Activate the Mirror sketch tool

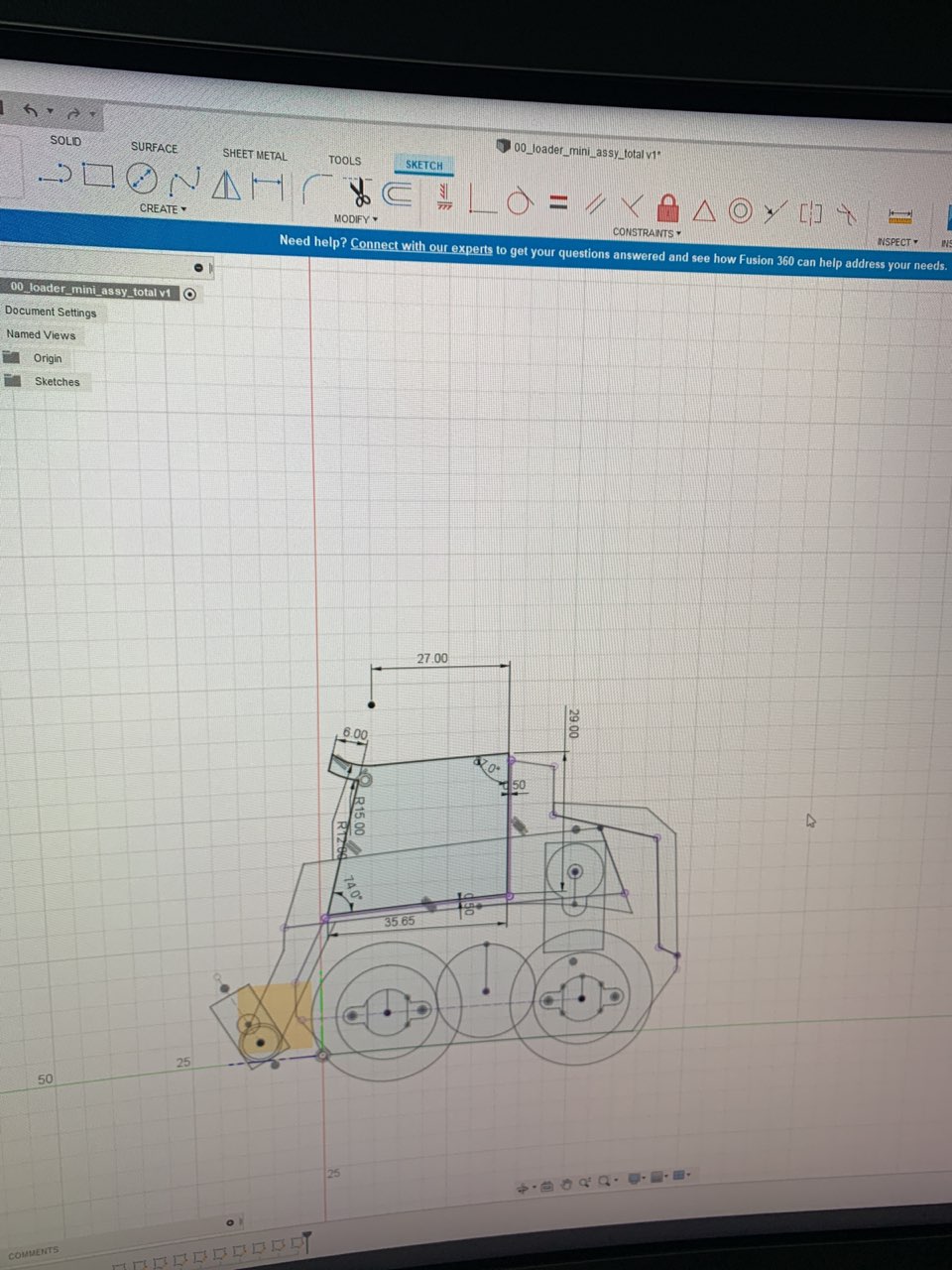[226, 184]
